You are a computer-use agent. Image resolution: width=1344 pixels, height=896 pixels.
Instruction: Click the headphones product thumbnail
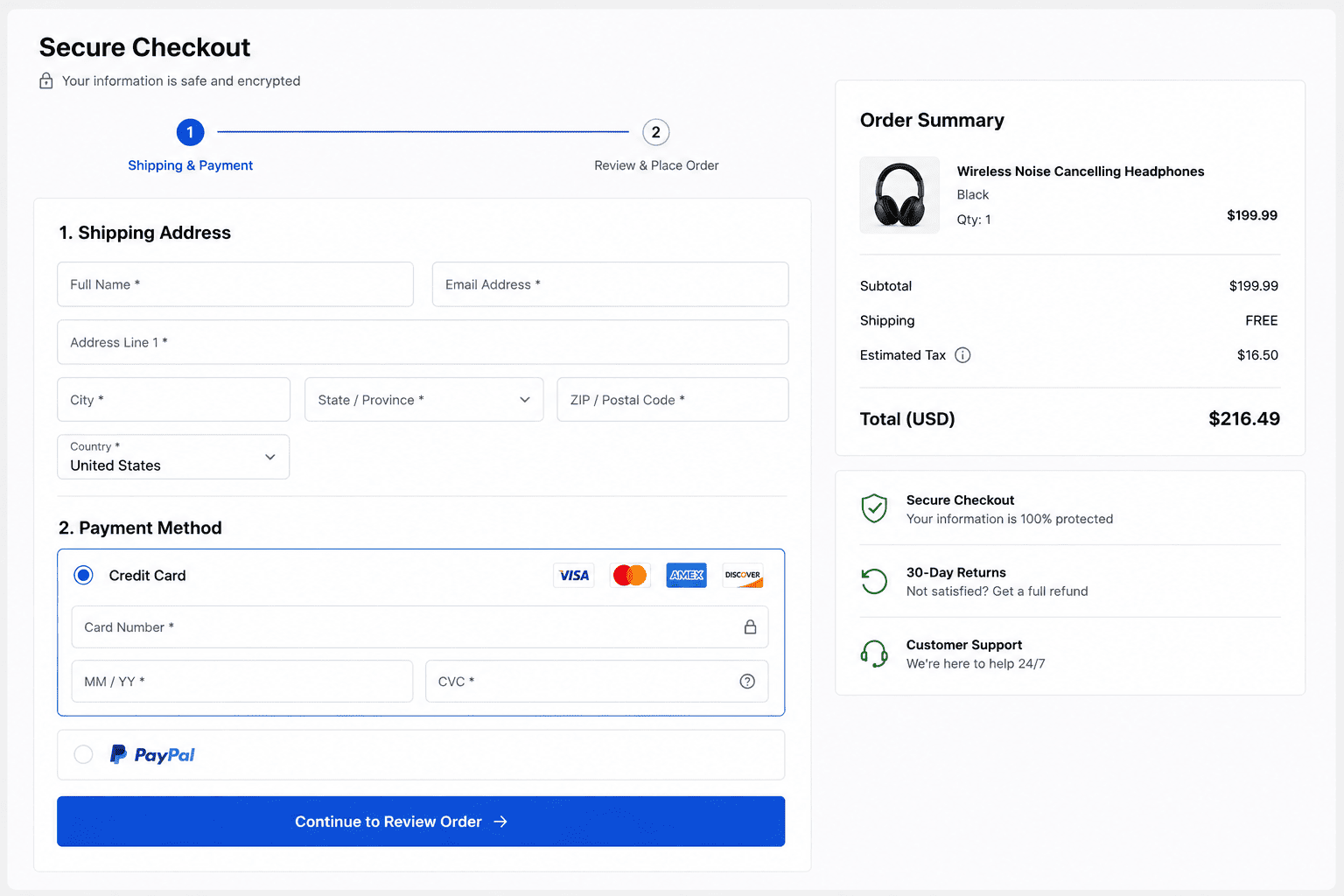click(x=899, y=195)
